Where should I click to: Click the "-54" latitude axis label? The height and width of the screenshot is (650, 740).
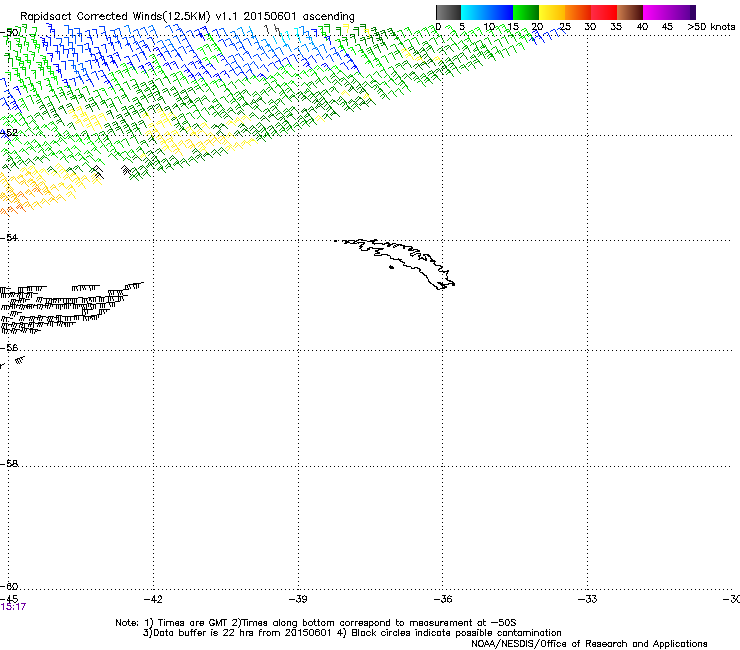pyautogui.click(x=10, y=237)
